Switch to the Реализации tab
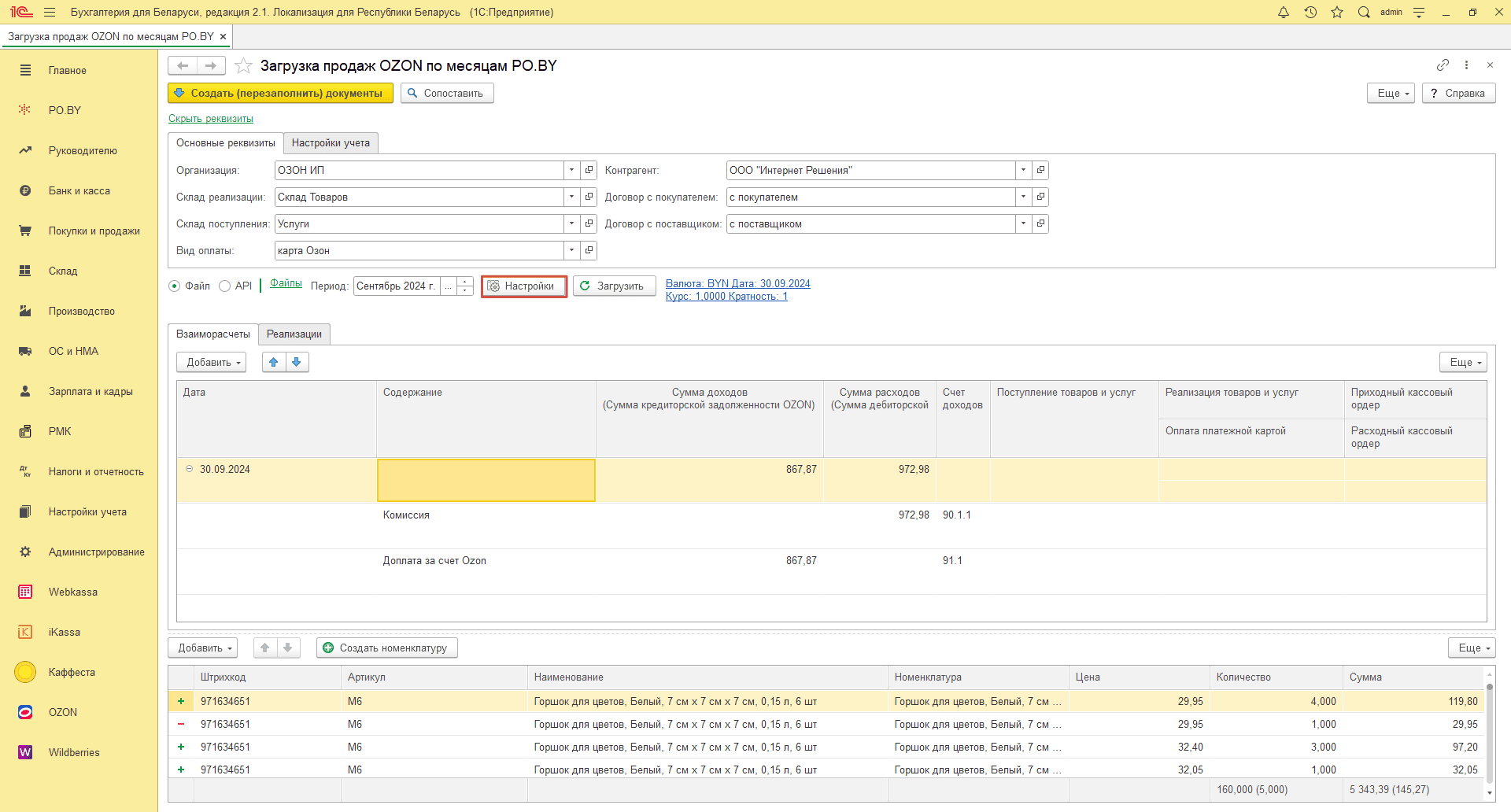Image resolution: width=1511 pixels, height=812 pixels. click(294, 334)
